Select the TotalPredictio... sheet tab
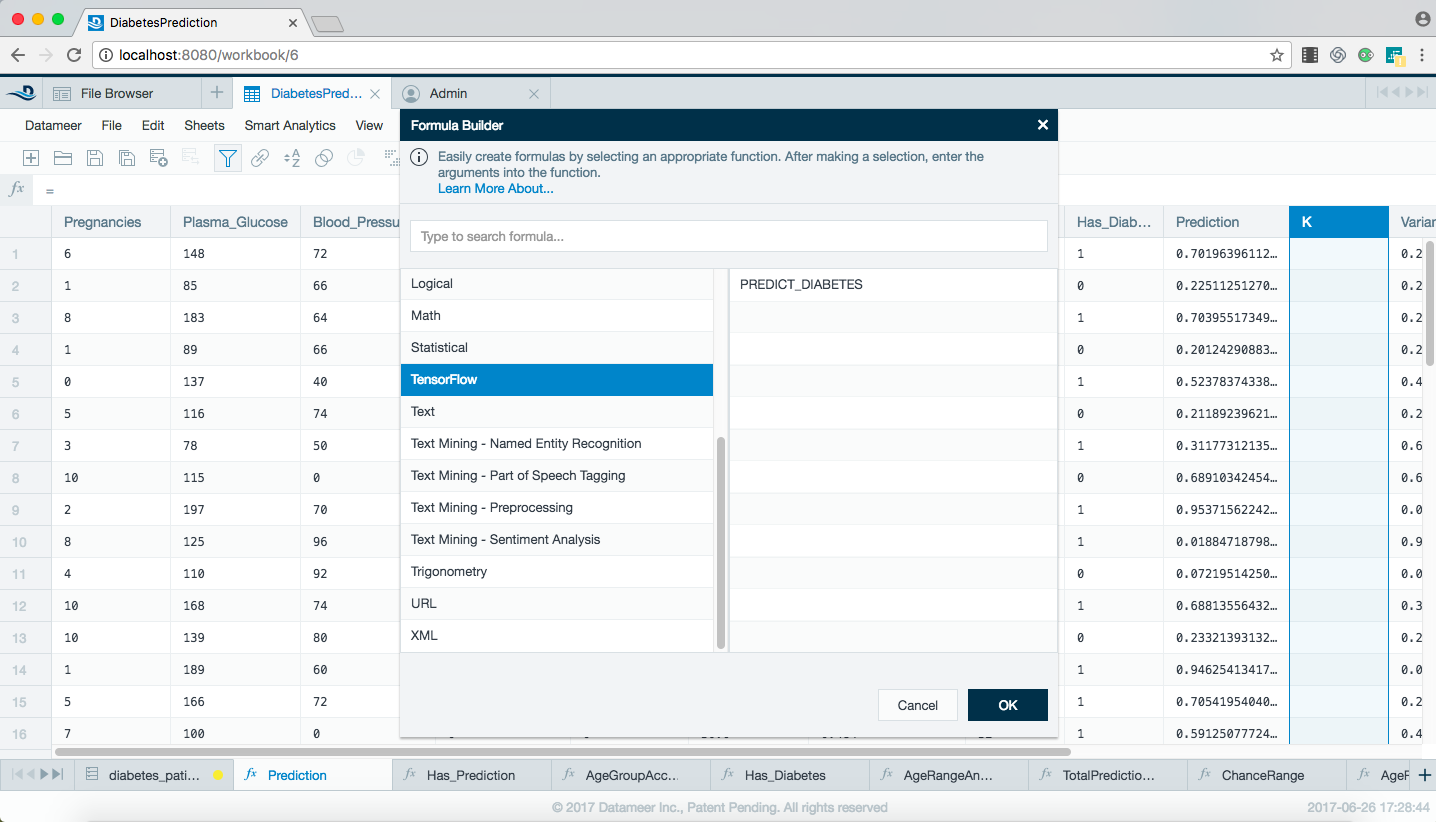 pos(1108,775)
